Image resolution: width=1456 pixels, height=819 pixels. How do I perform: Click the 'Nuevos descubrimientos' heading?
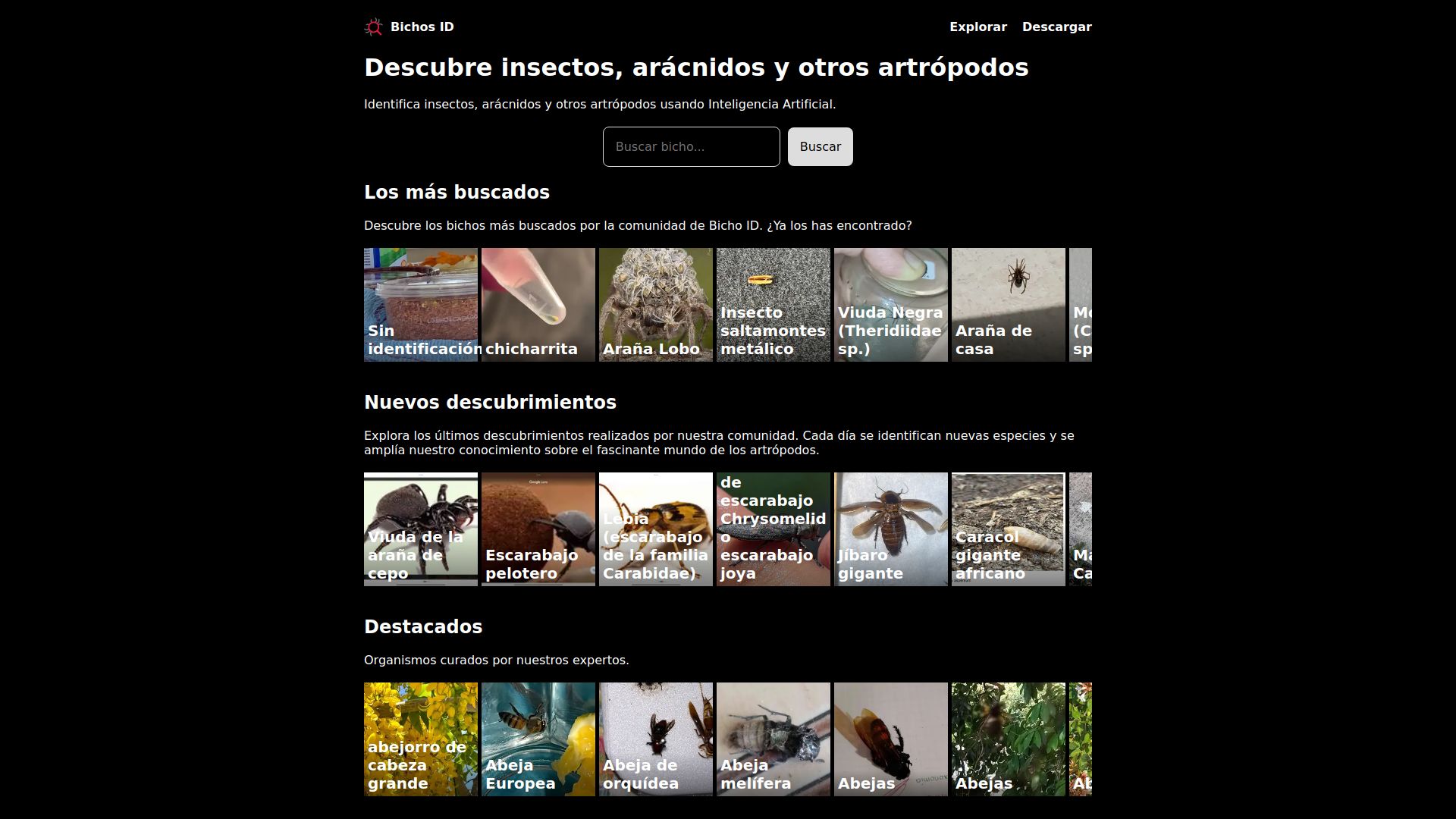[x=490, y=403]
